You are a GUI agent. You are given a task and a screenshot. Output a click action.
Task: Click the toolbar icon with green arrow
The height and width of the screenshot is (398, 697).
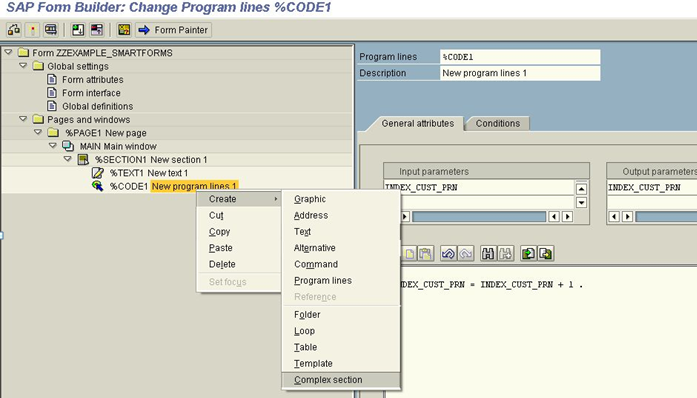[78, 30]
